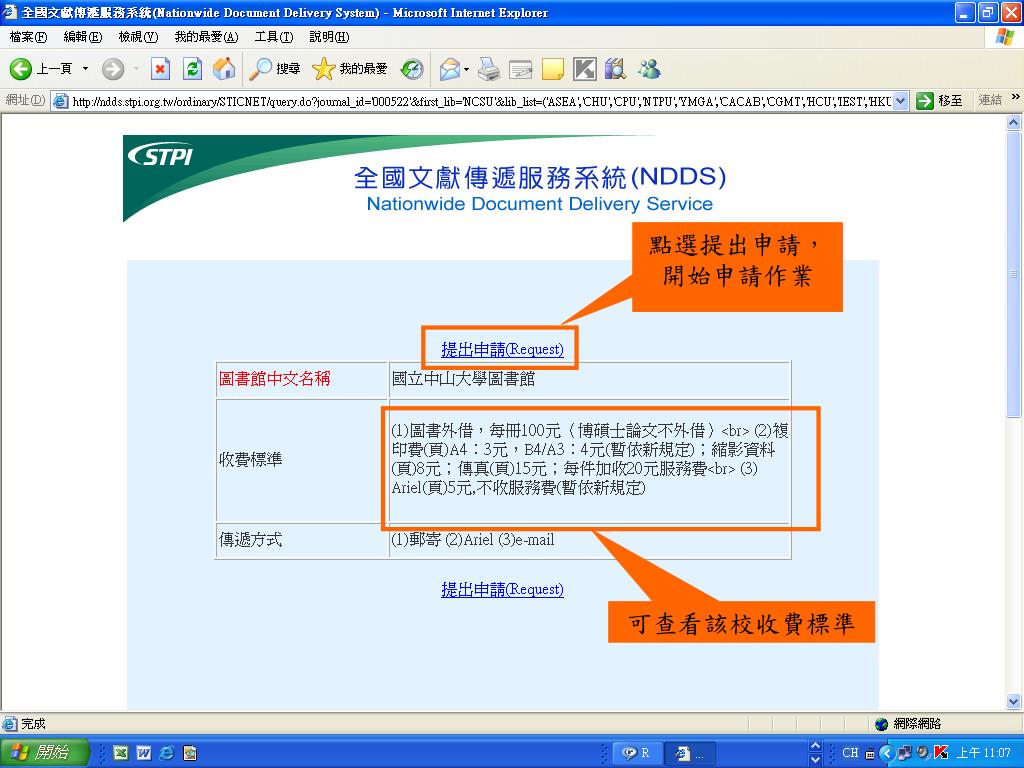This screenshot has height=768, width=1024.
Task: Click the Windows flag throbber icon
Action: [1005, 37]
